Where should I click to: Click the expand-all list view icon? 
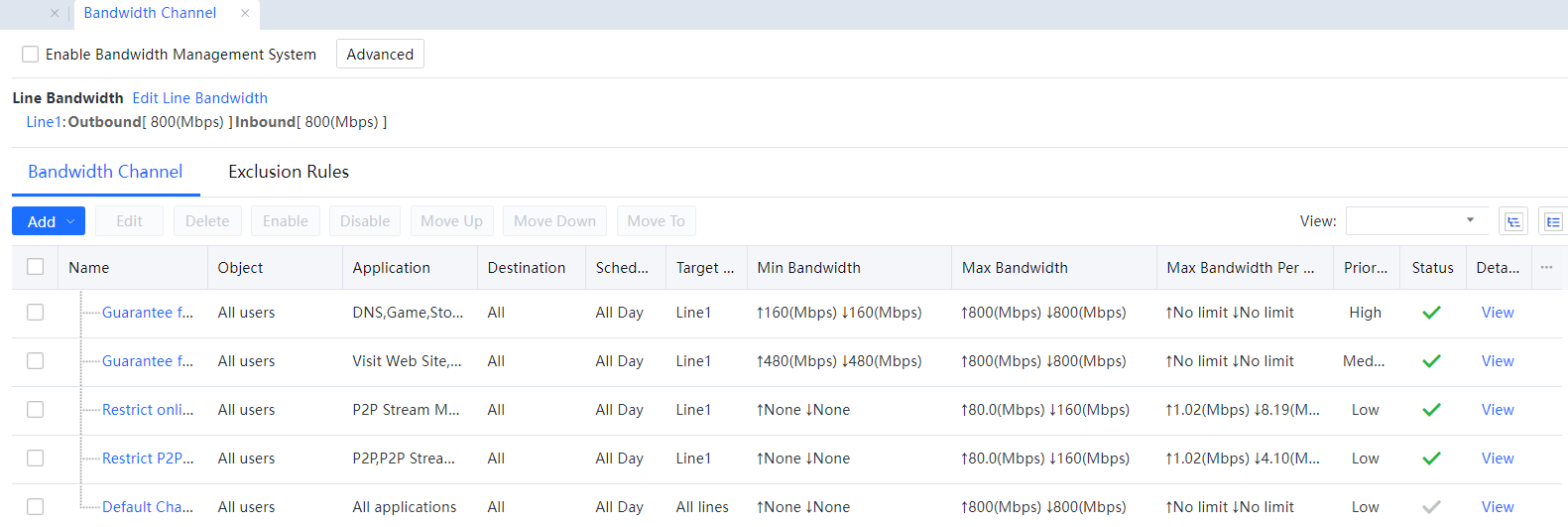click(x=1552, y=221)
